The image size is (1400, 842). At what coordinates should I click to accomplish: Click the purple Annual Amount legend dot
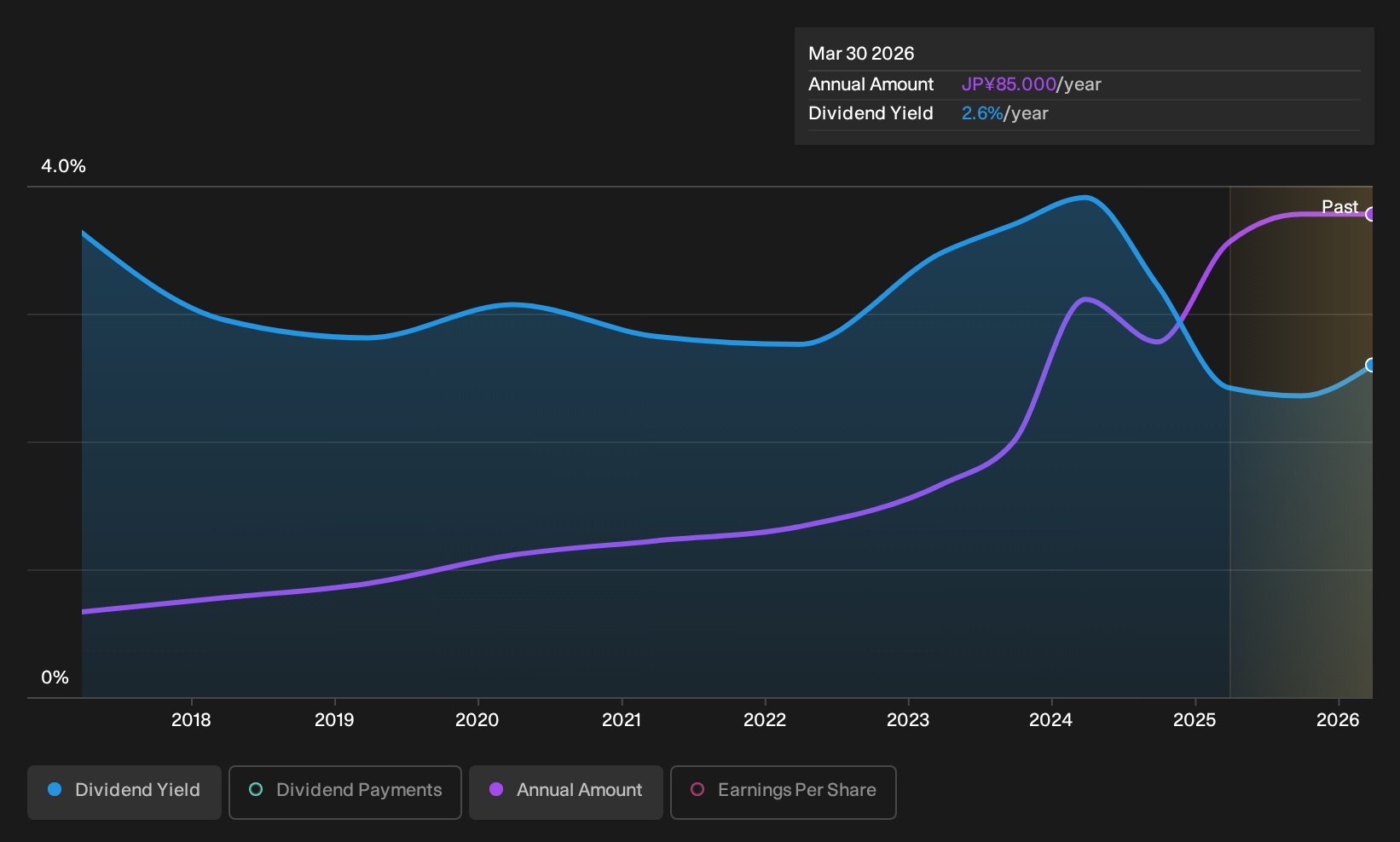(x=496, y=789)
